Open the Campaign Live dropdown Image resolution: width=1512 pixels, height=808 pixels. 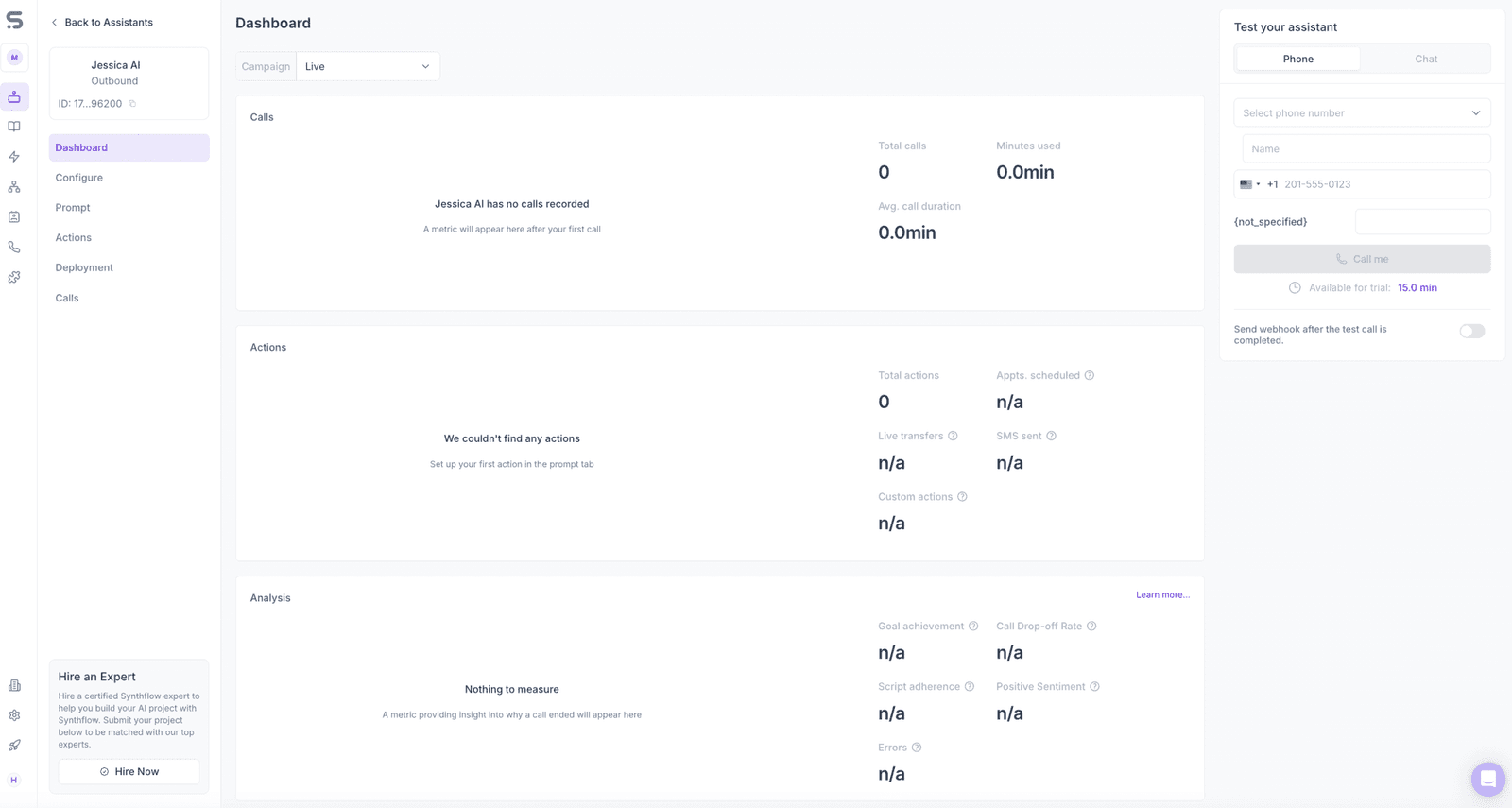coord(368,66)
